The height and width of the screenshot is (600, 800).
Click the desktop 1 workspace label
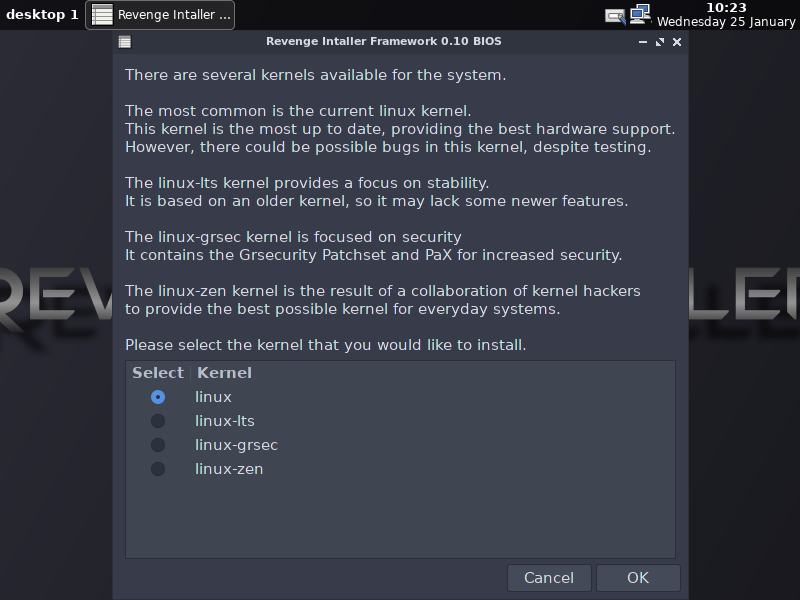42,15
